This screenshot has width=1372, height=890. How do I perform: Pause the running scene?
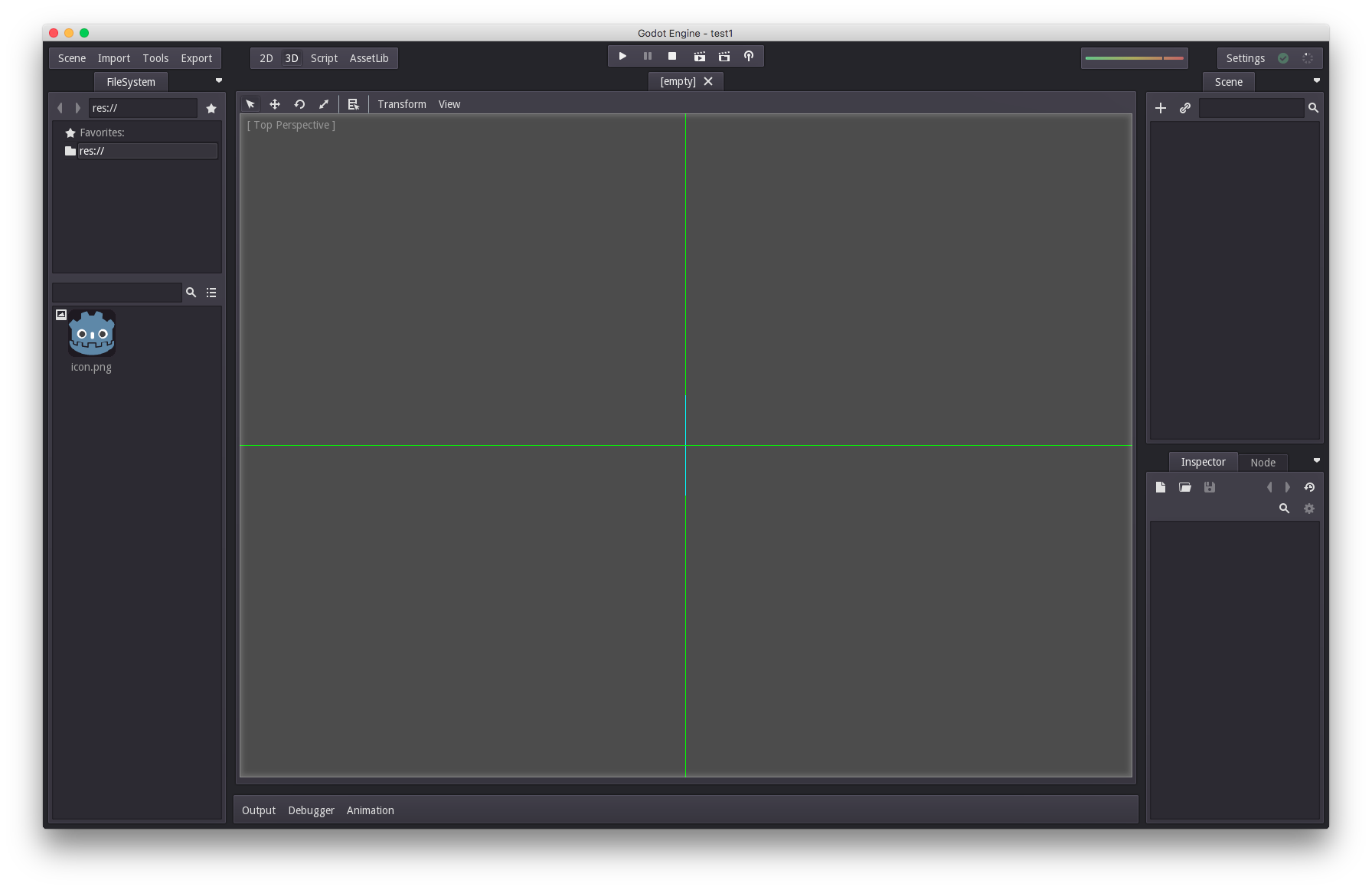(x=648, y=57)
